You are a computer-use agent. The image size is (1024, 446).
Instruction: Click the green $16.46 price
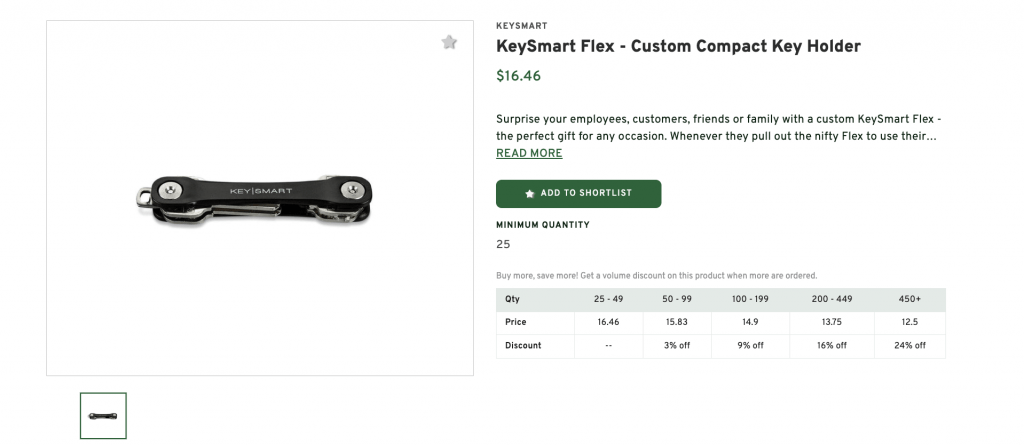(518, 75)
